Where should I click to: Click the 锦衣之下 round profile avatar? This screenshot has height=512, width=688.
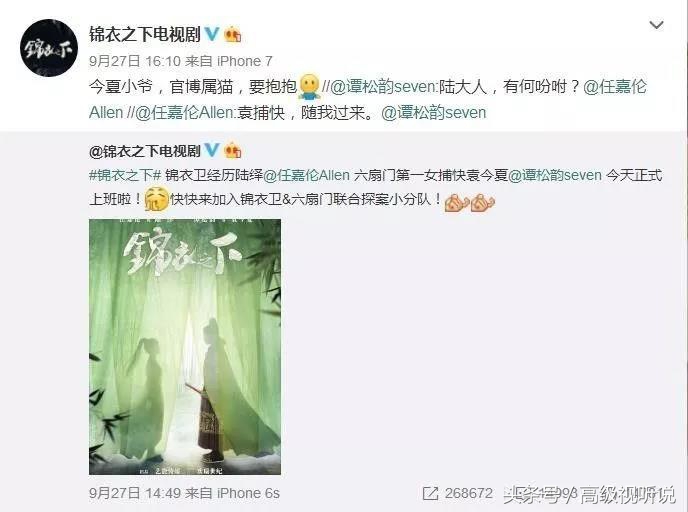coord(49,48)
